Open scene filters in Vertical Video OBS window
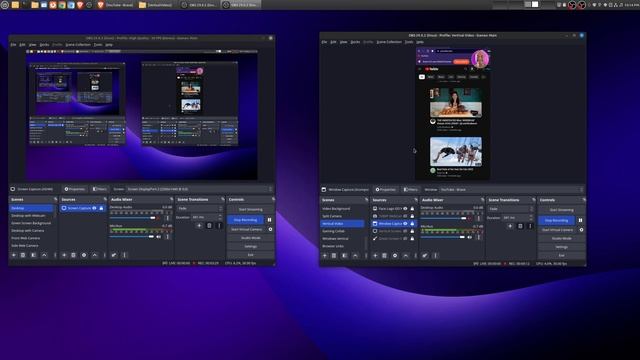The width and height of the screenshot is (640, 360). point(344,256)
